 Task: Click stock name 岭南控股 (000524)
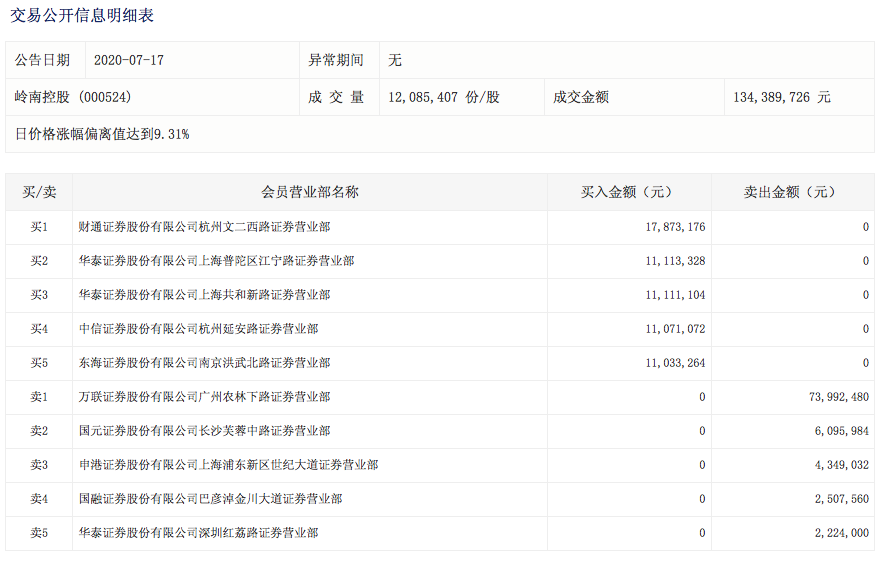73,98
